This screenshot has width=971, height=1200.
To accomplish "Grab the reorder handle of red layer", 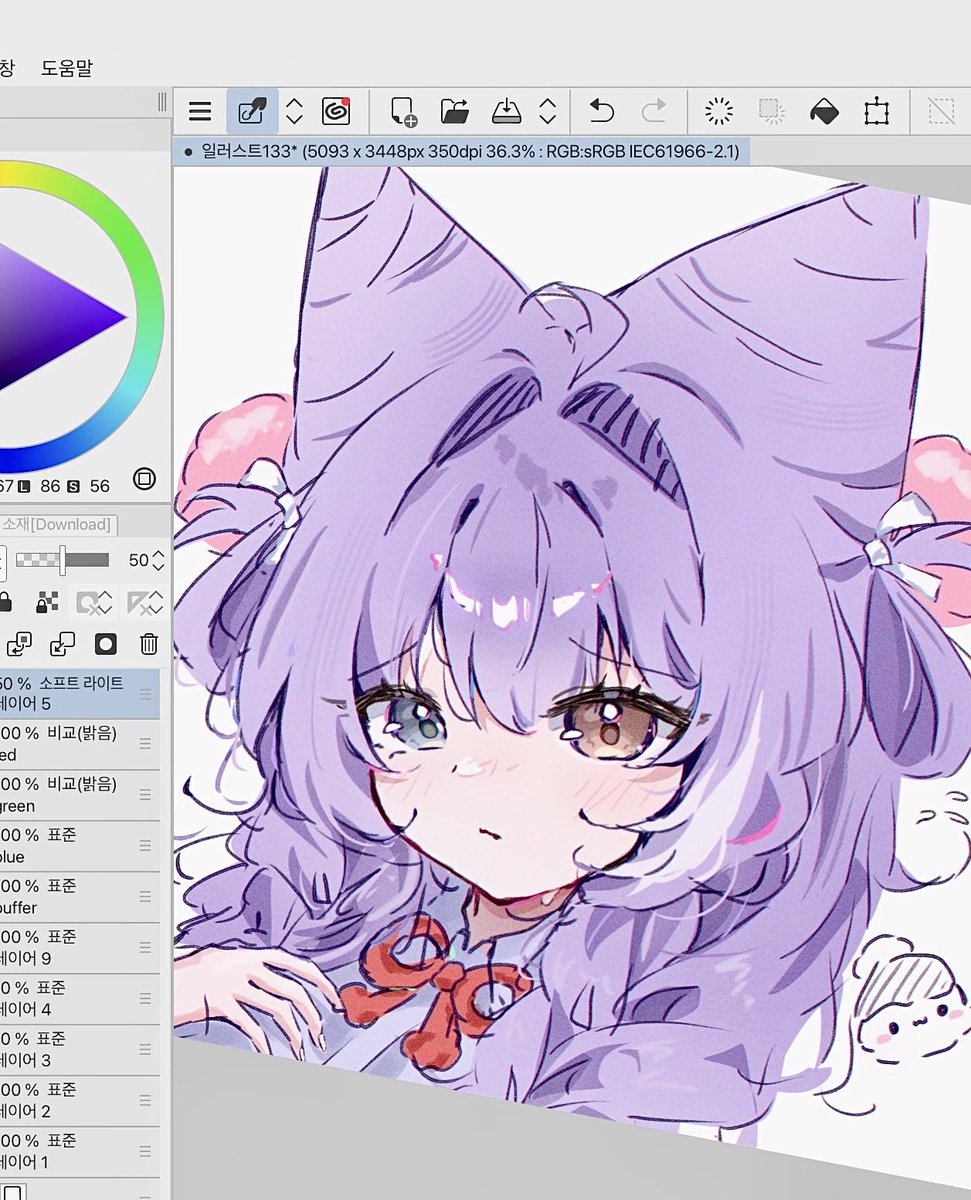I will (x=146, y=744).
